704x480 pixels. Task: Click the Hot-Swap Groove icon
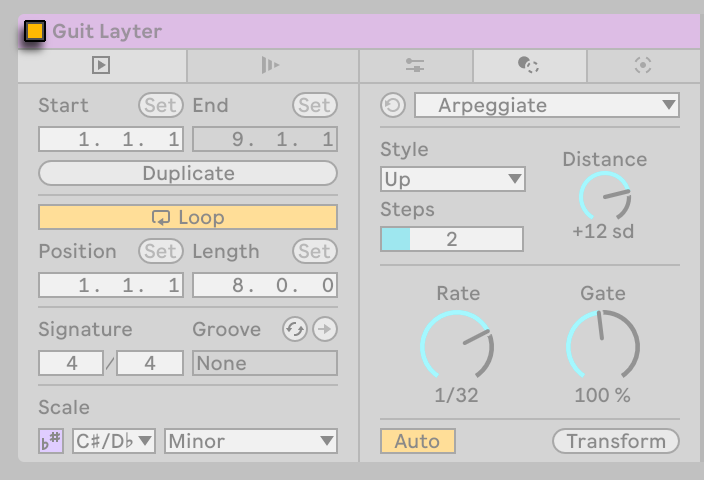tap(295, 330)
